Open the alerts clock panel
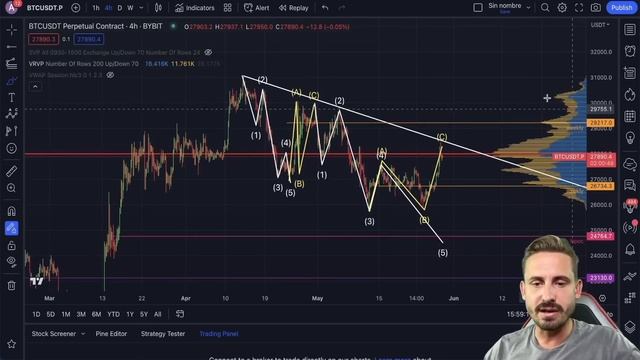Screen dimensions: 640x360 click(x=630, y=51)
